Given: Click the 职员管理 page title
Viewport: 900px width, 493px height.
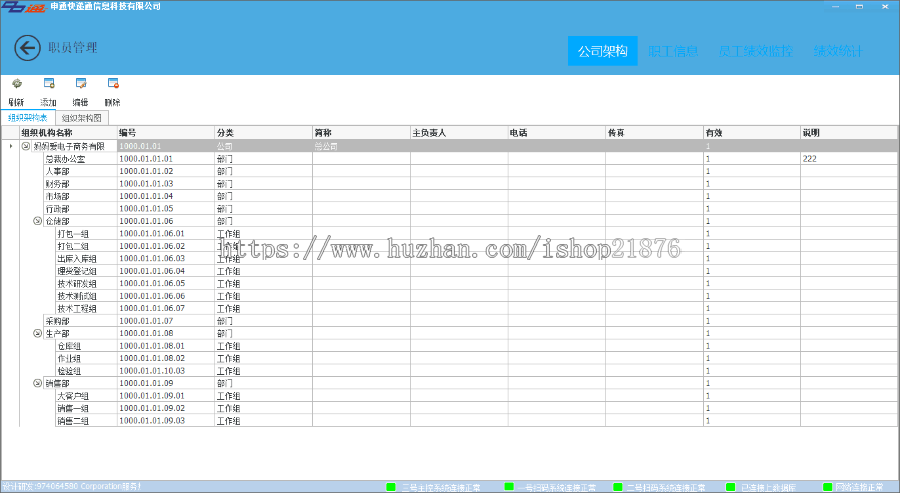Looking at the screenshot, I should [73, 48].
